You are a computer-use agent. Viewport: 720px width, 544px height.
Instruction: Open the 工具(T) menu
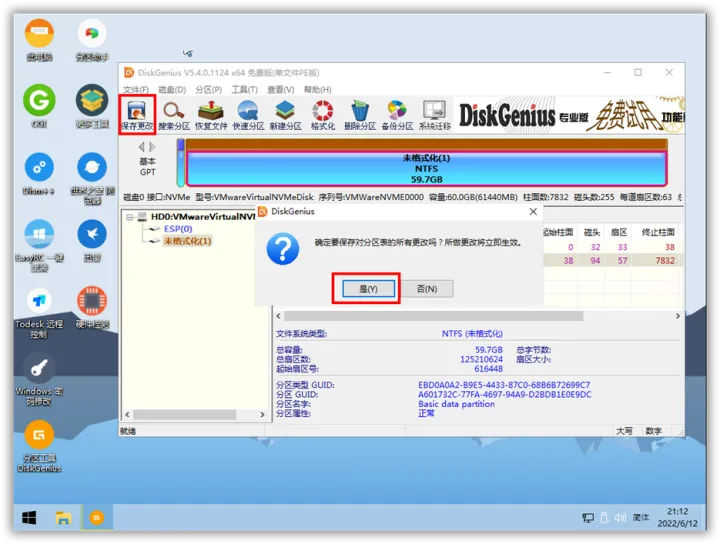[x=244, y=90]
